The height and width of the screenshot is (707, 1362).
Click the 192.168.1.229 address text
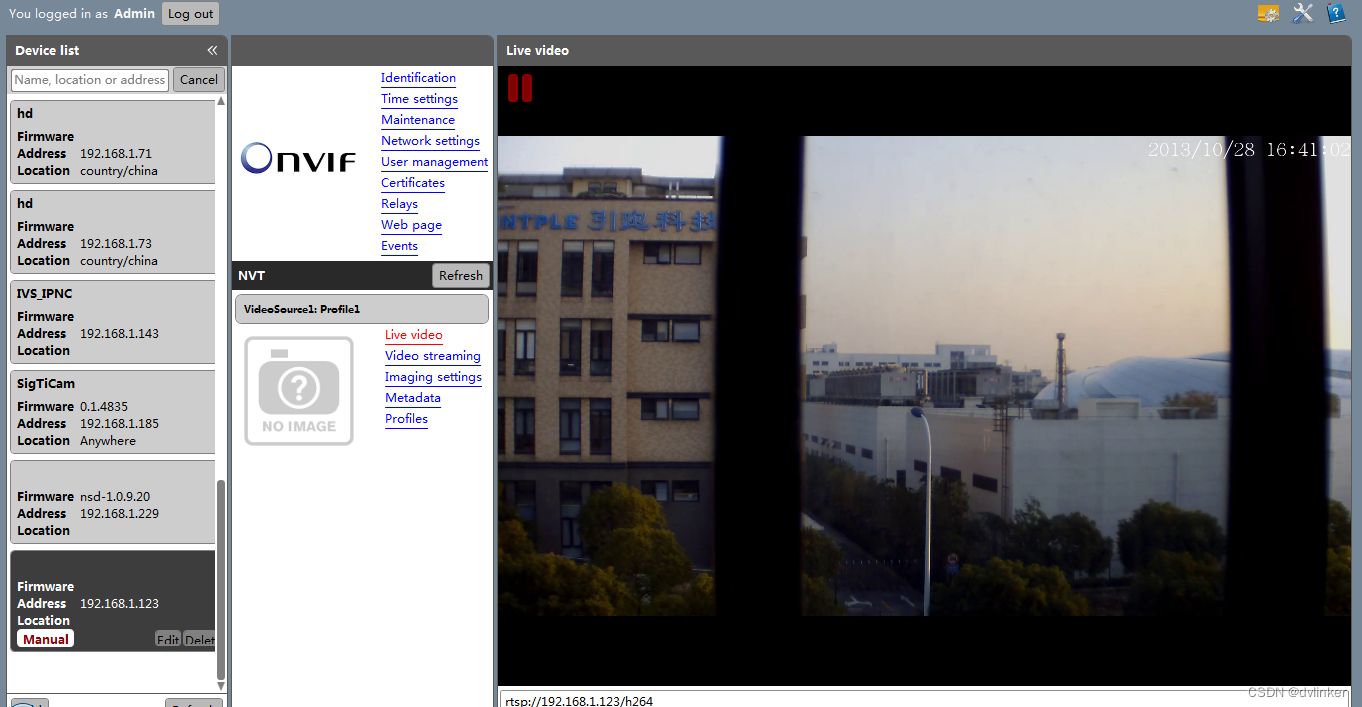click(x=119, y=514)
